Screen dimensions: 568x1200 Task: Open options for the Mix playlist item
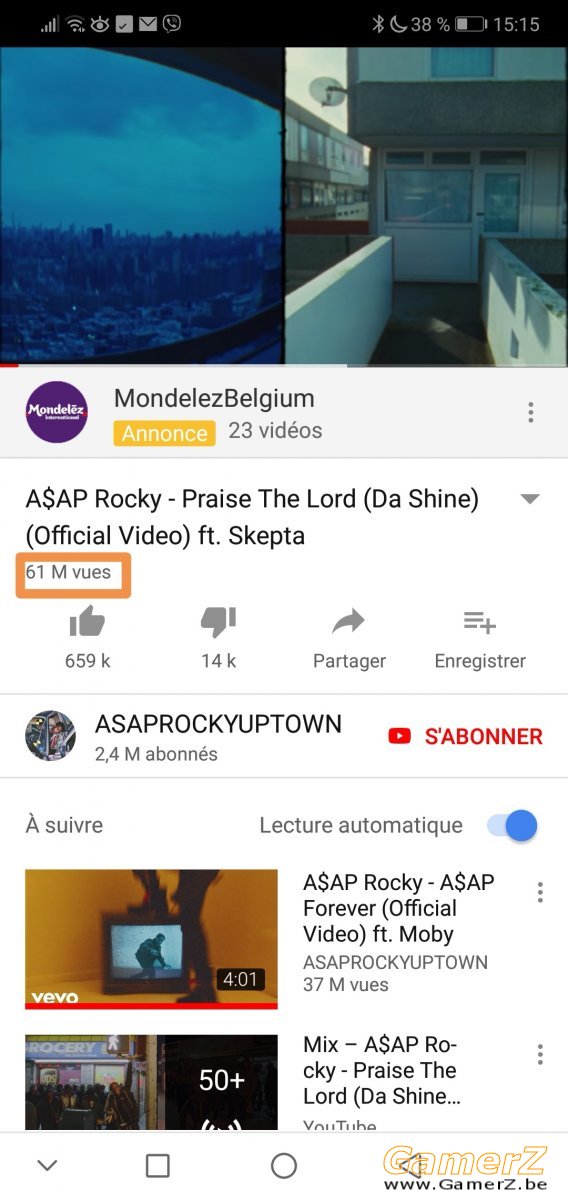540,1054
